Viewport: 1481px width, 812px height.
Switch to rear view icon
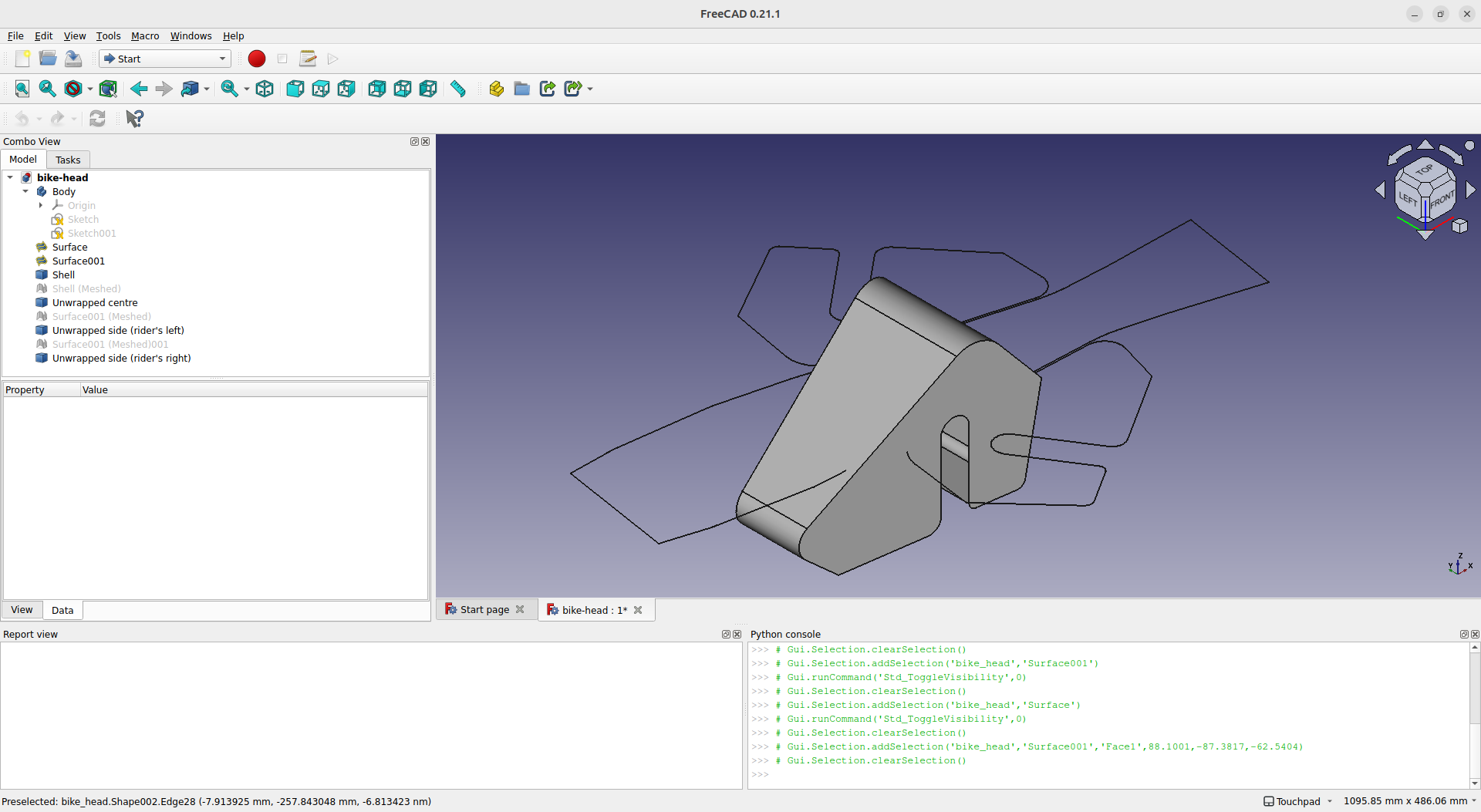coord(377,89)
